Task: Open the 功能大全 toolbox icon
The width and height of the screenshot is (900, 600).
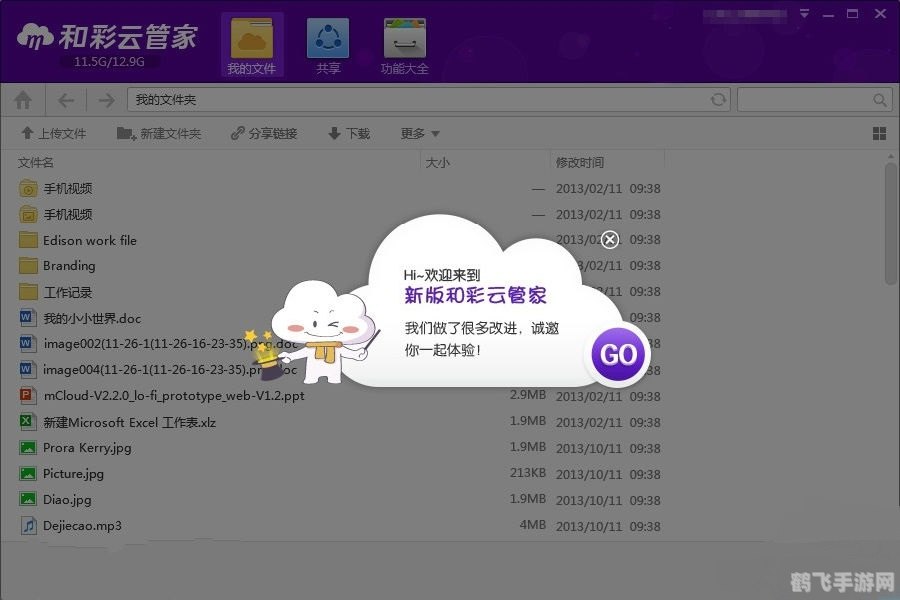Action: 404,40
